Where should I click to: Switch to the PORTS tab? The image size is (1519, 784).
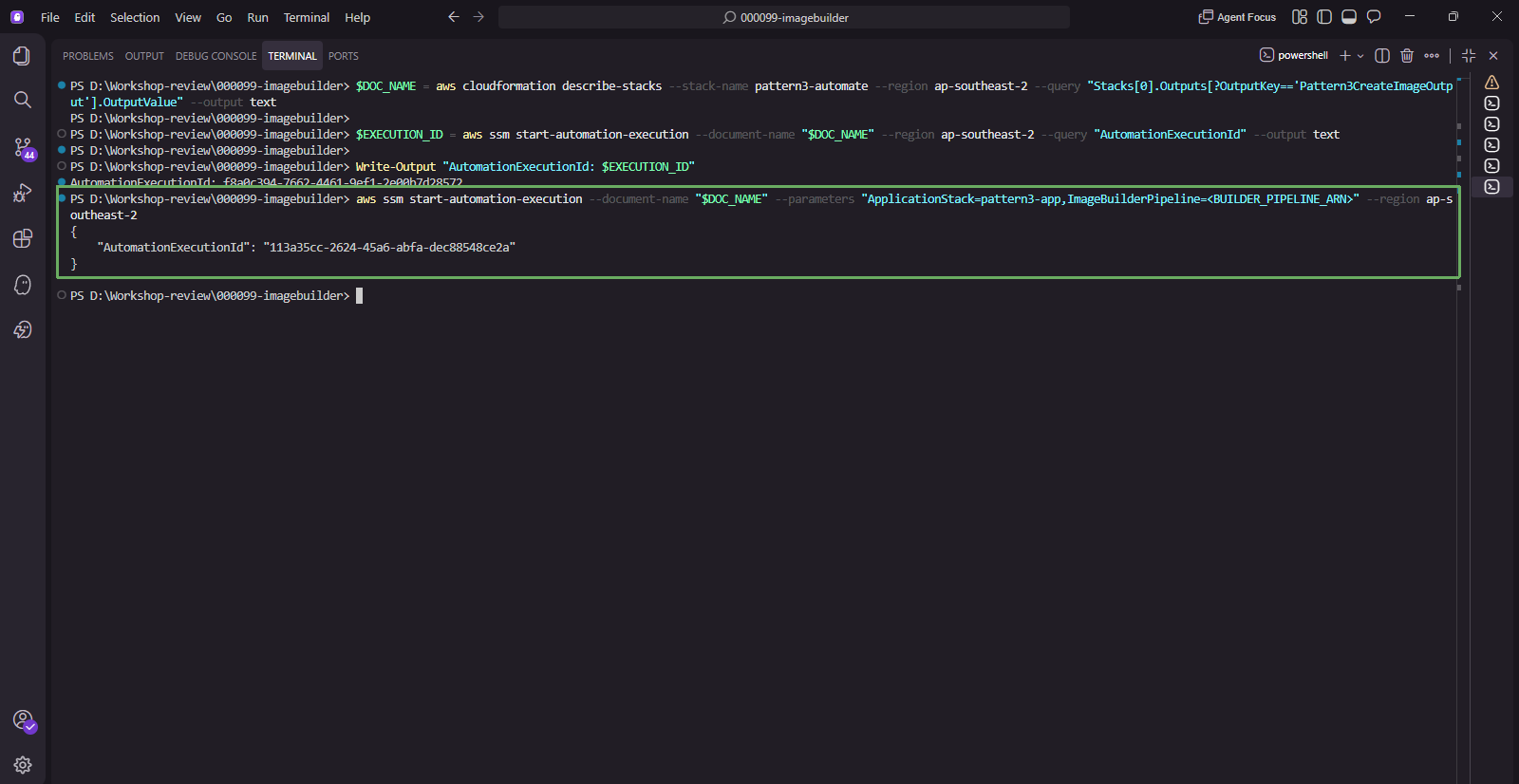coord(344,56)
